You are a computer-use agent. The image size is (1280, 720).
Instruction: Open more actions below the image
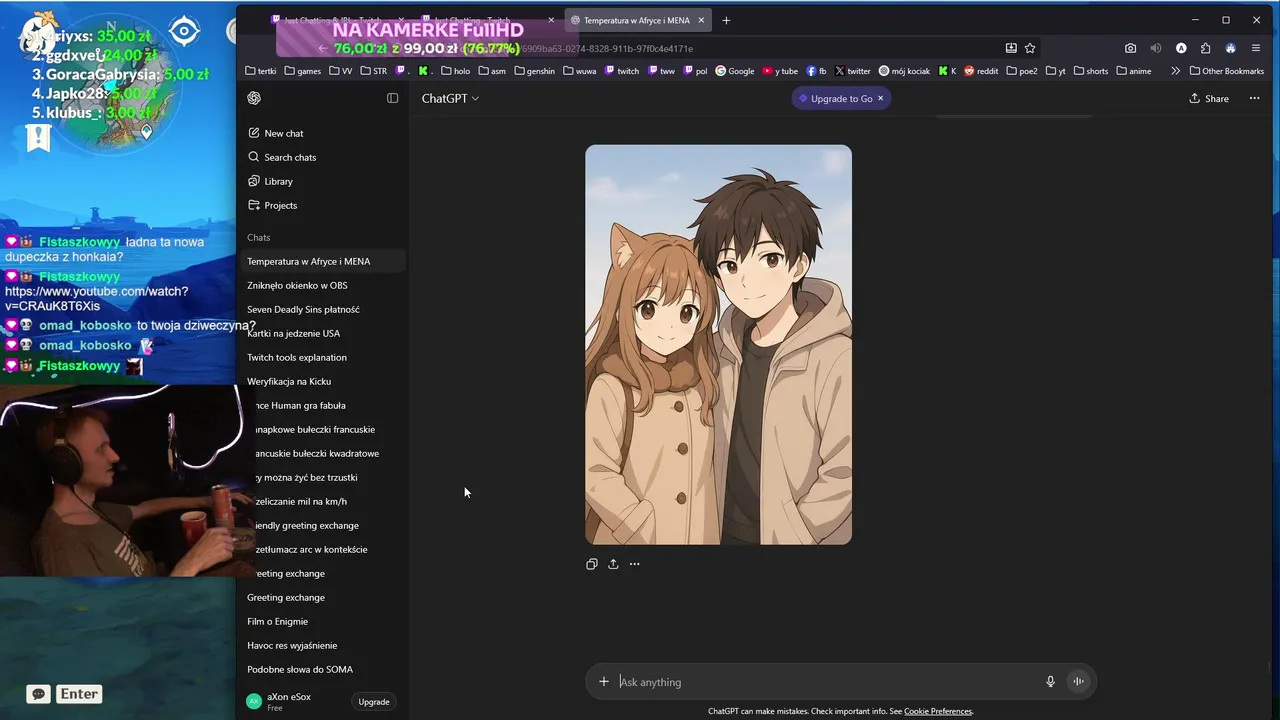pos(634,564)
